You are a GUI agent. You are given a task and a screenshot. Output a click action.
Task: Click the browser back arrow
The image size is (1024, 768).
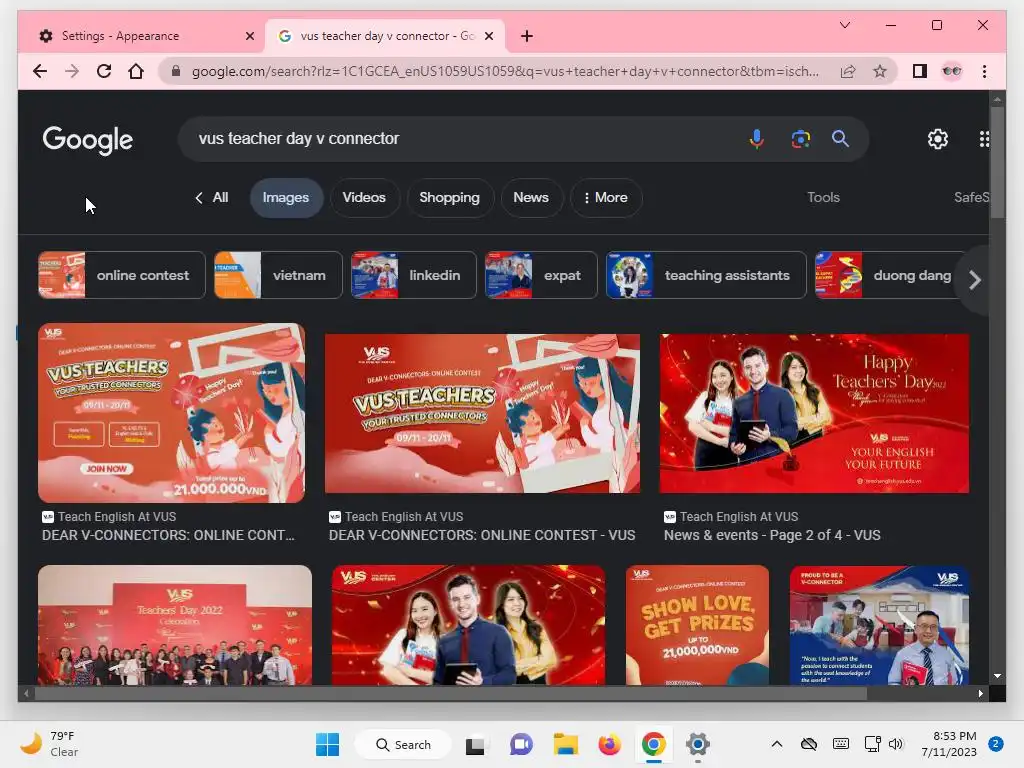(x=40, y=71)
